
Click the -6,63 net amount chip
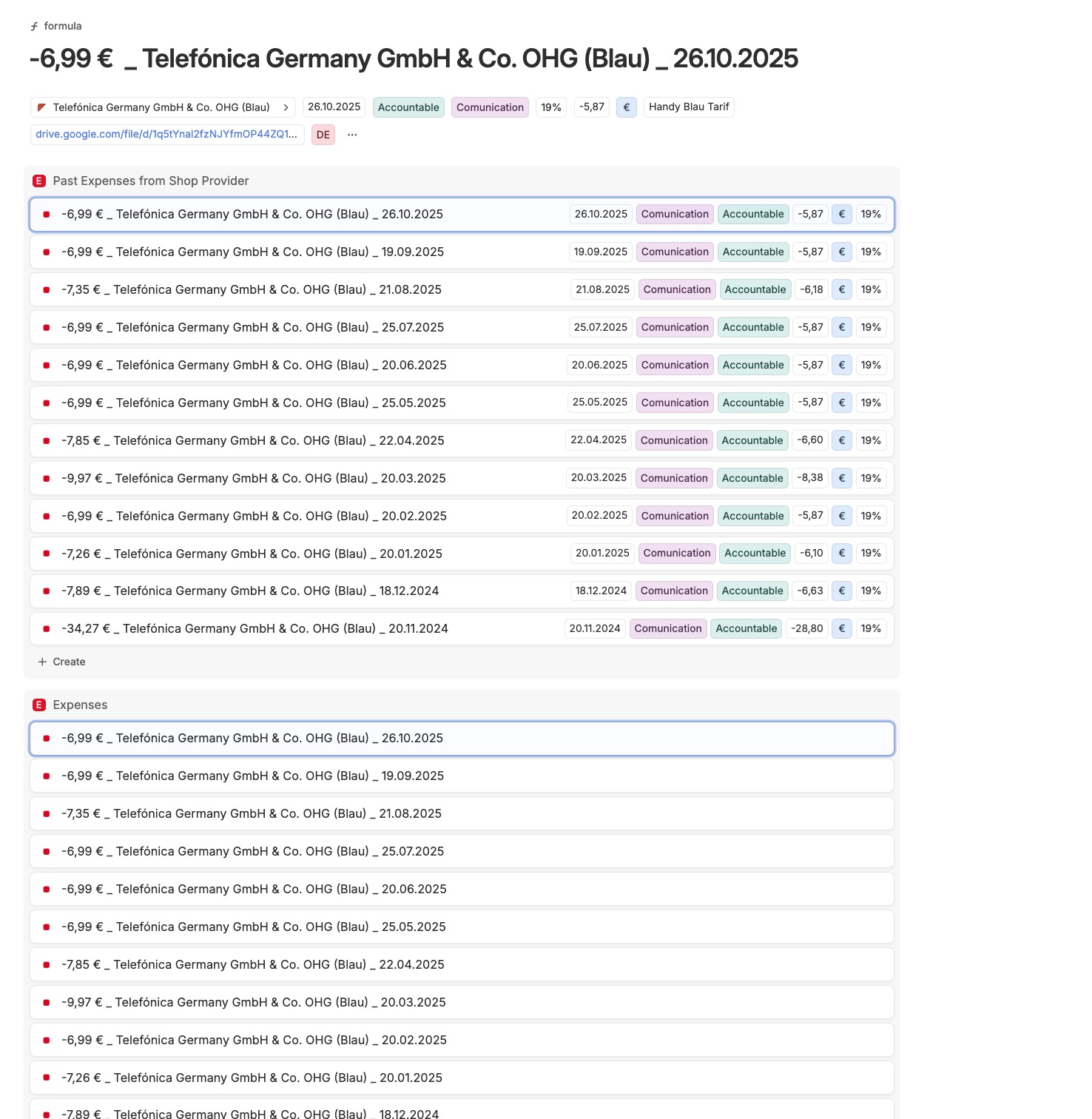click(810, 591)
